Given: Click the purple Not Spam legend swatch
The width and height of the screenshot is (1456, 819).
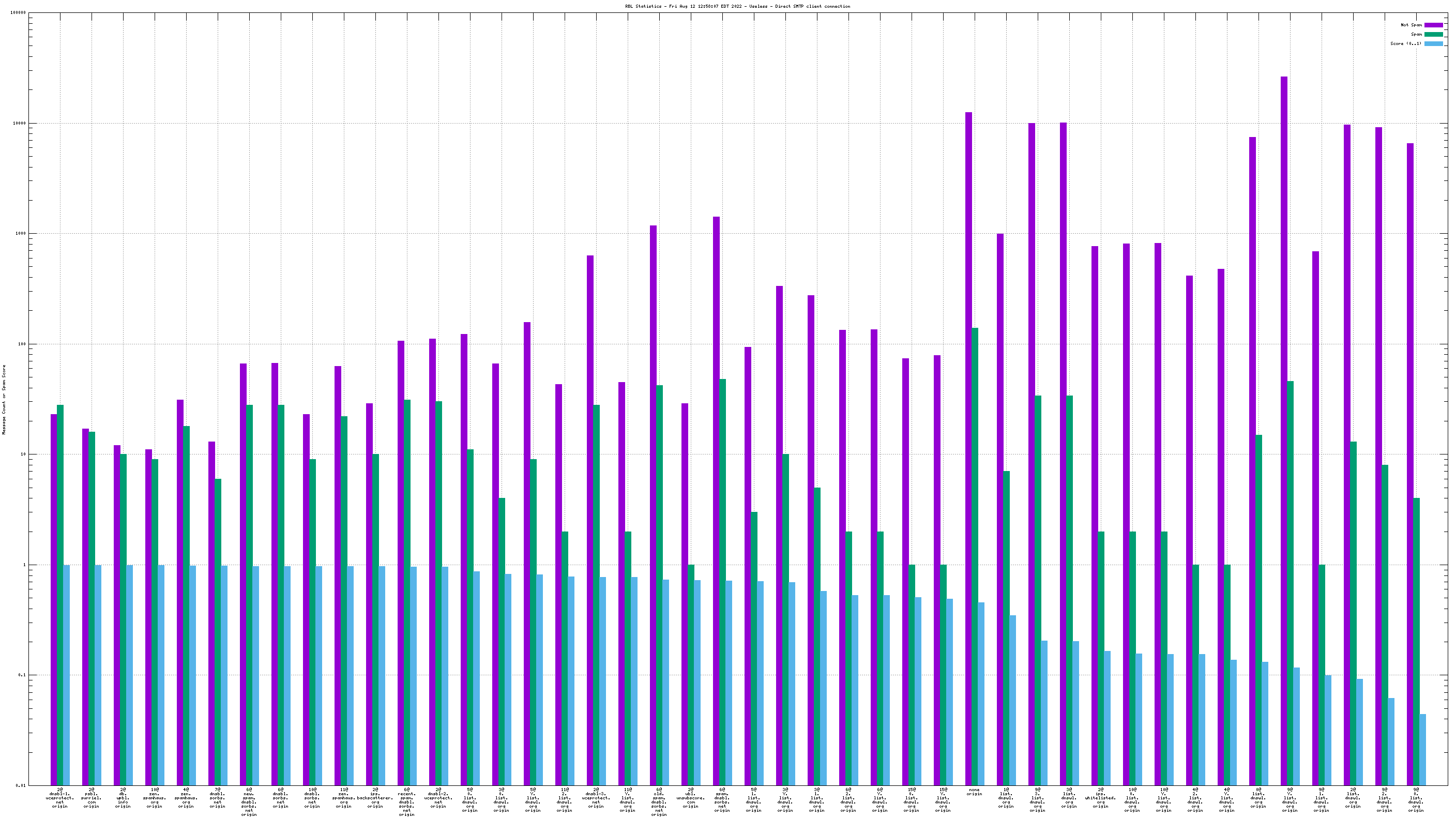Looking at the screenshot, I should (1433, 25).
